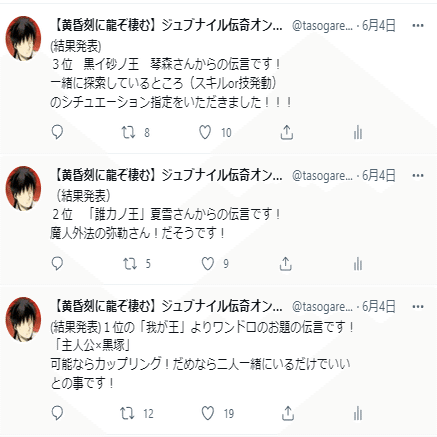Retweet the 魔人外法の弥勒さん tweet
437x437 pixels.
pyautogui.click(x=130, y=264)
